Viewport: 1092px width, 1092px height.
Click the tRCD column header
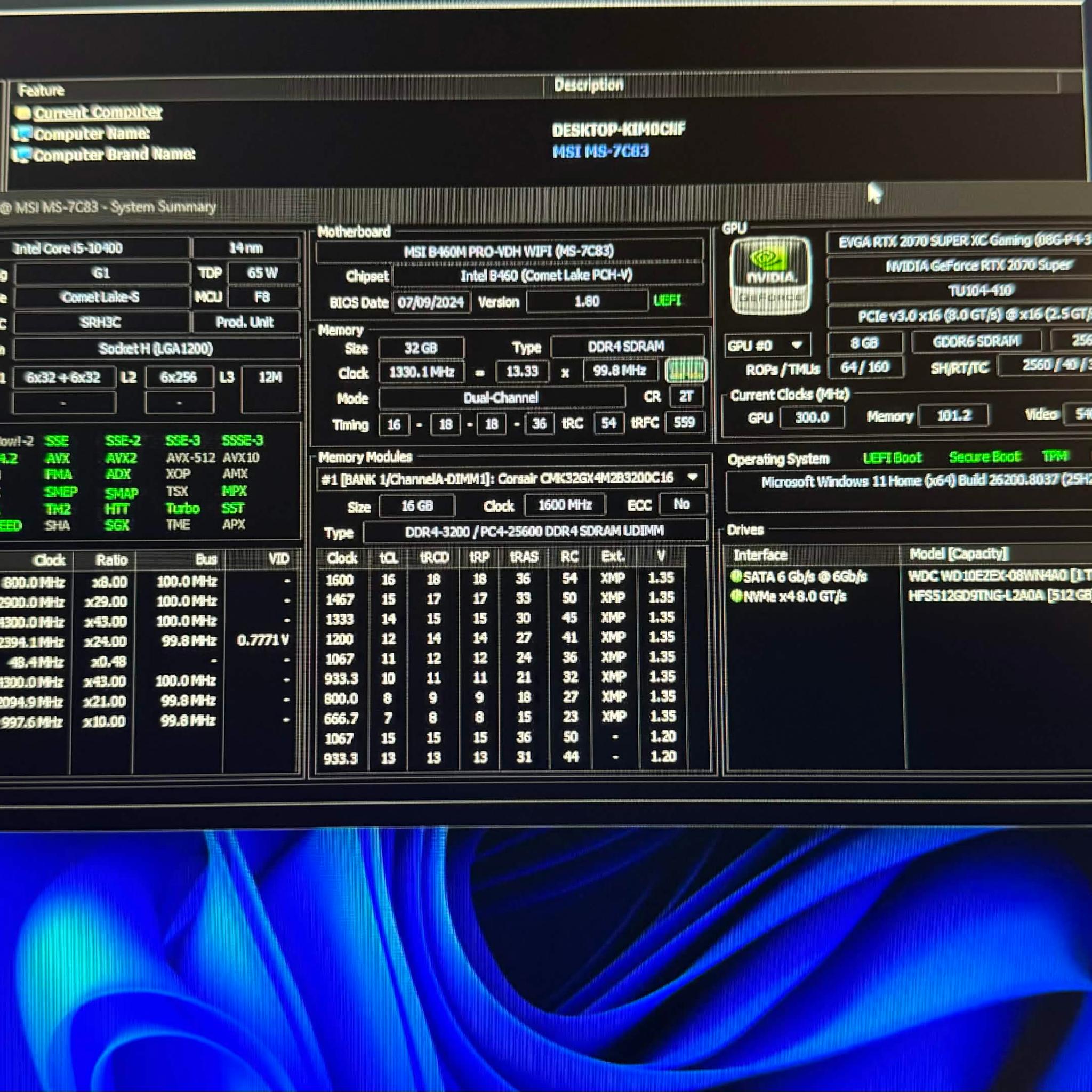tap(433, 557)
